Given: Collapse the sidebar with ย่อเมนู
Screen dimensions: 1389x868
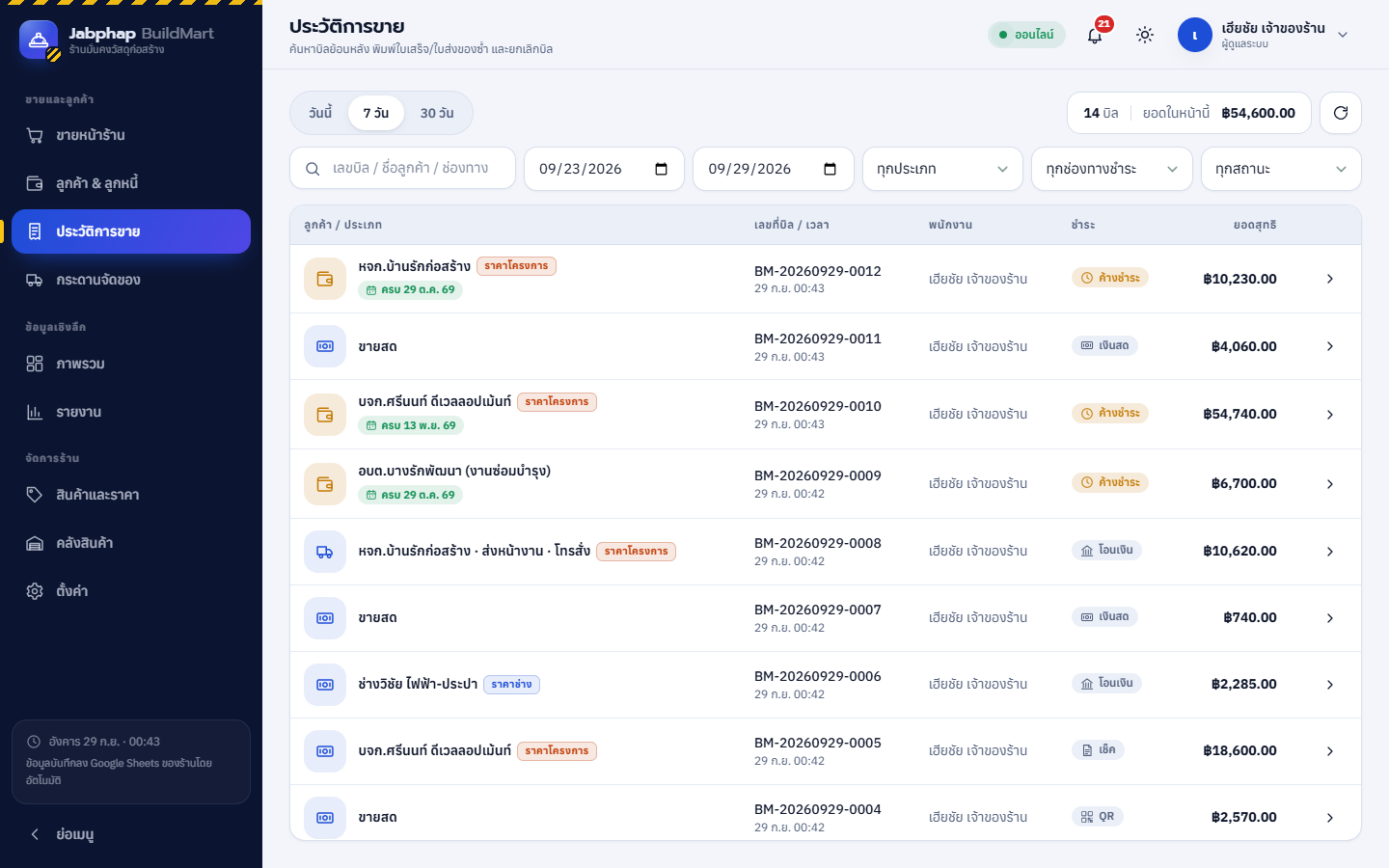Looking at the screenshot, I should pos(131,834).
